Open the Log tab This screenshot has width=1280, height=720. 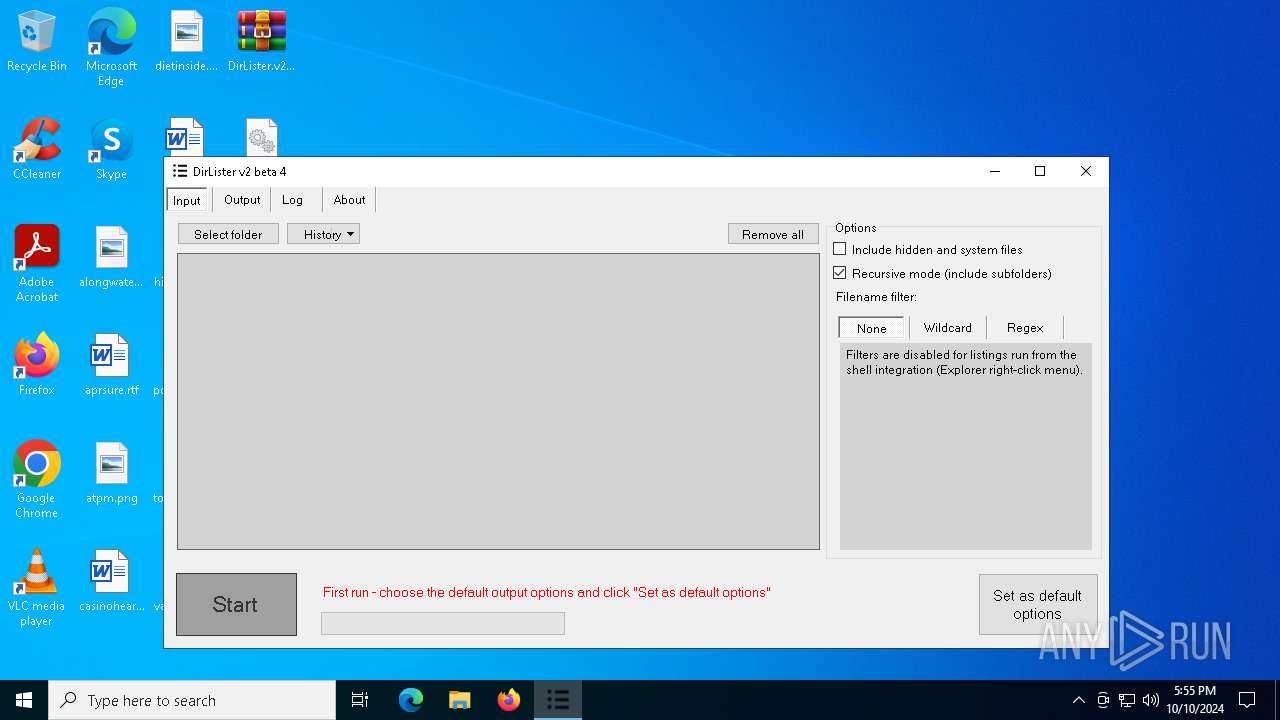(292, 200)
